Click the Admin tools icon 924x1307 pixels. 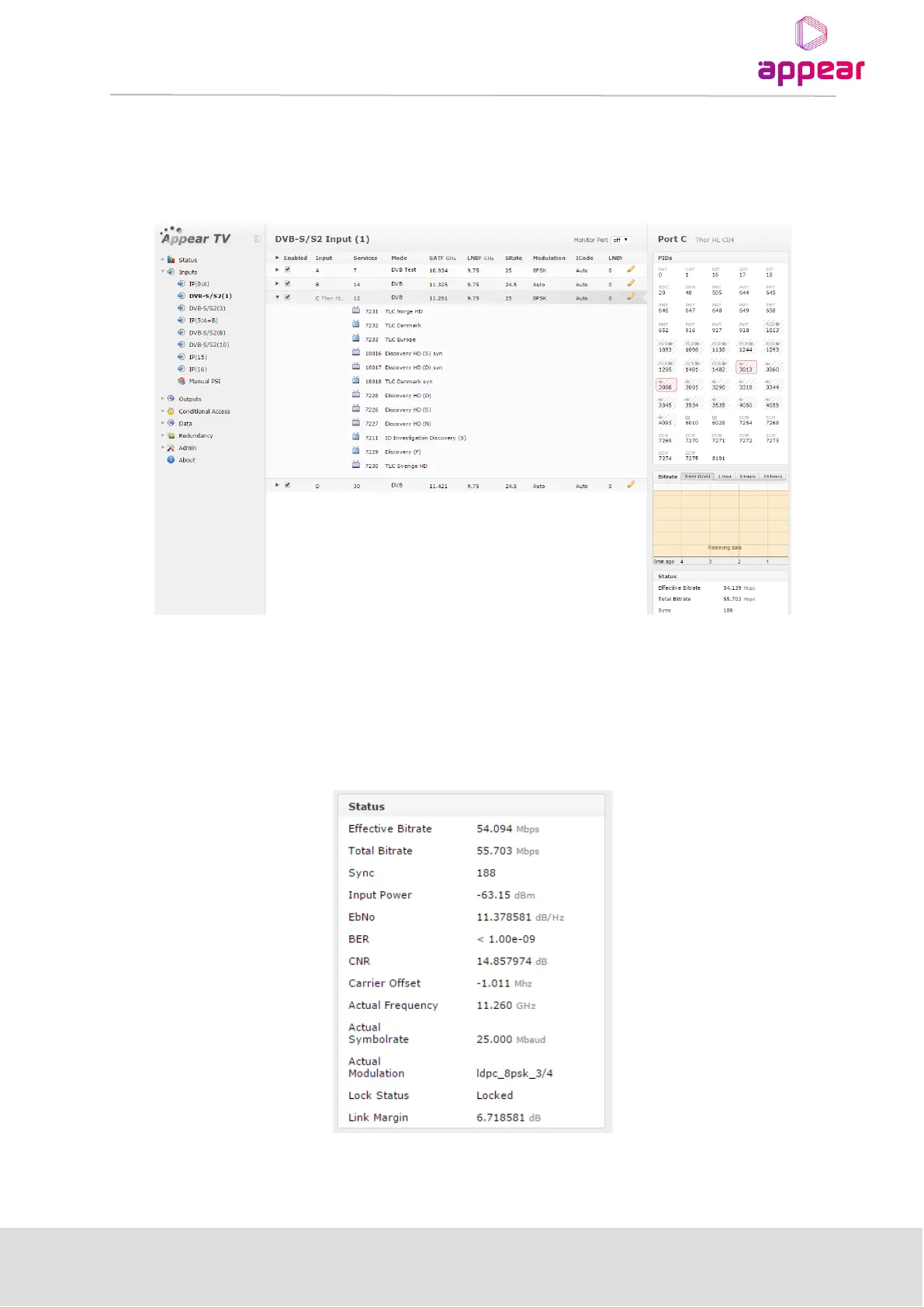[x=171, y=448]
